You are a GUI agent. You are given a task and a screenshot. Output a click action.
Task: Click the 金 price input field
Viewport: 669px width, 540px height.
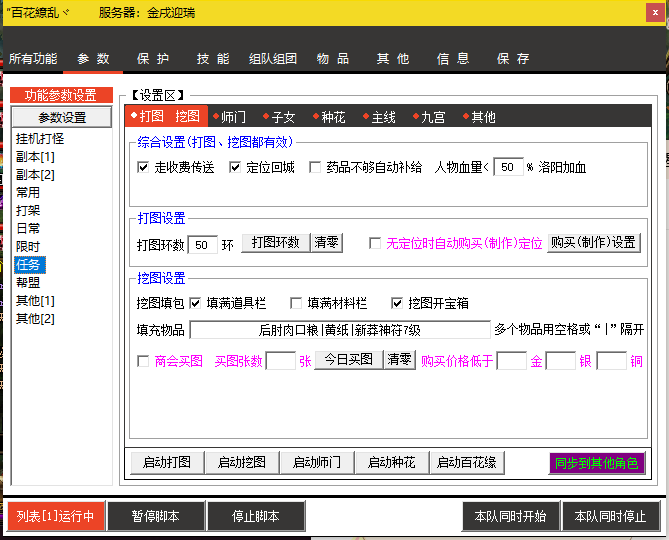pos(512,361)
